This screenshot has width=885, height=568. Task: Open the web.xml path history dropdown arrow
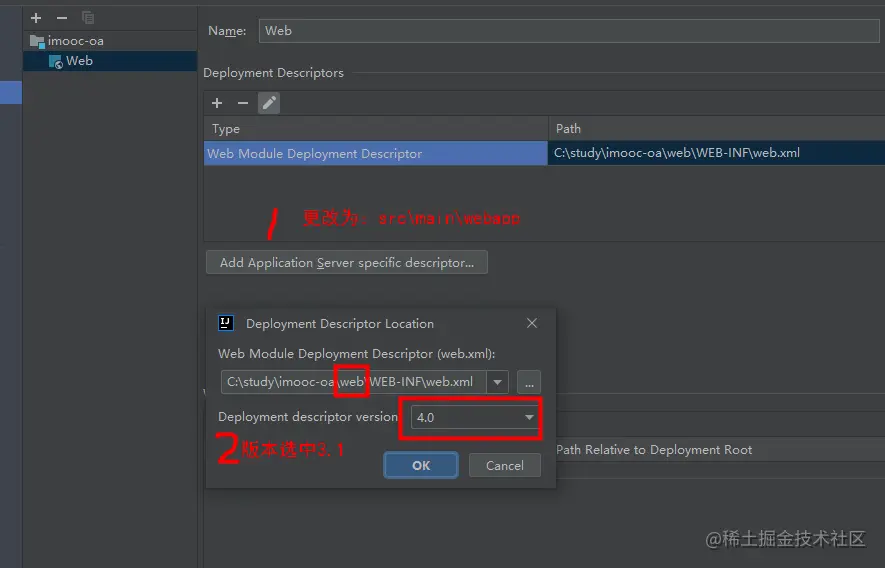pyautogui.click(x=497, y=382)
